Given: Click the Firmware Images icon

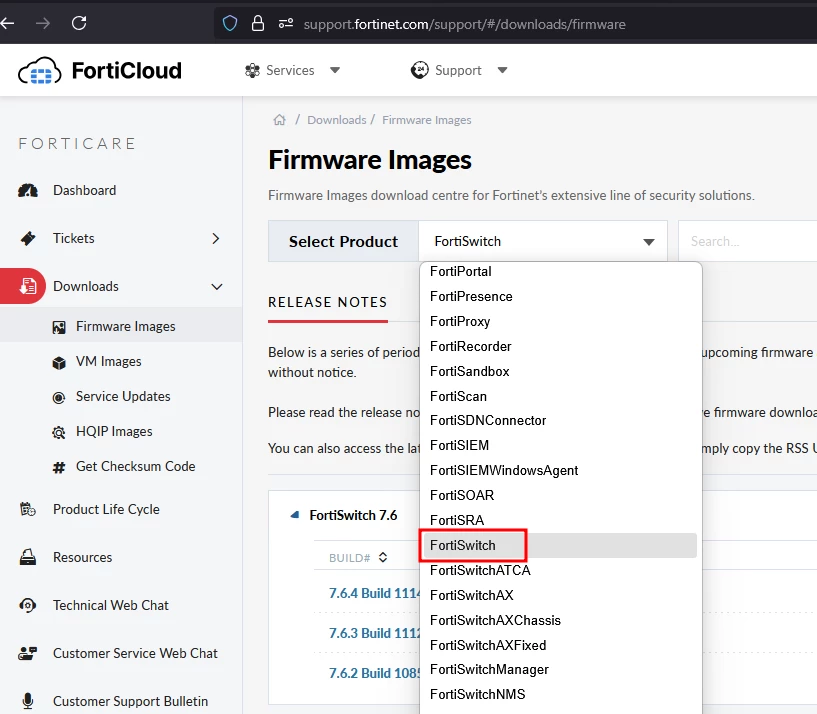Looking at the screenshot, I should (x=59, y=327).
